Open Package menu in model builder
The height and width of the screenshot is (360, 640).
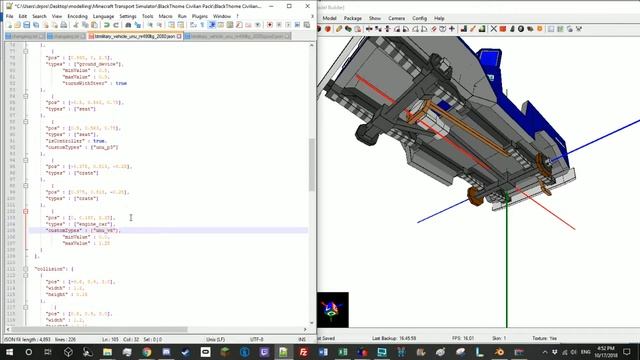coord(353,18)
